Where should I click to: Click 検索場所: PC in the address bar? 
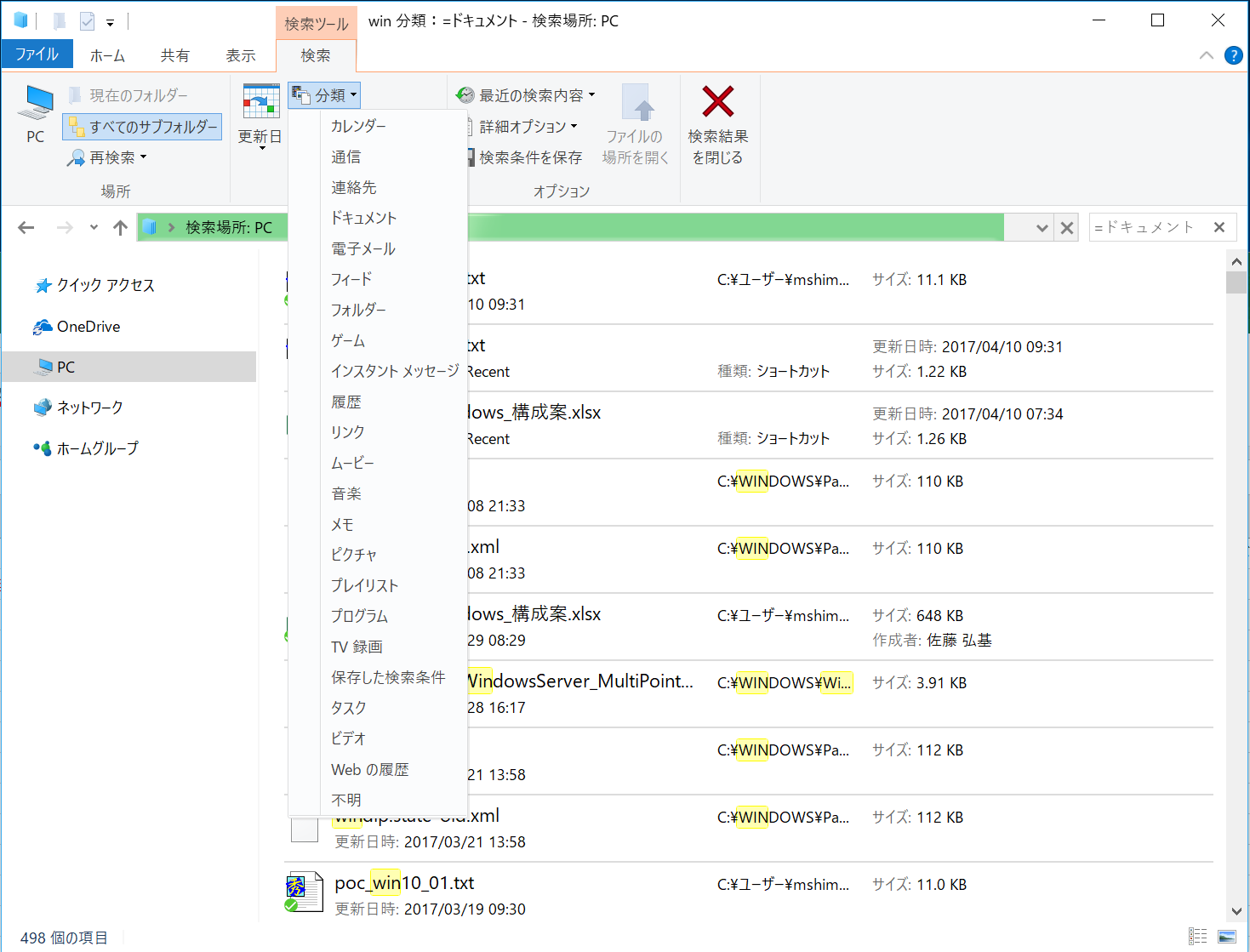click(229, 227)
